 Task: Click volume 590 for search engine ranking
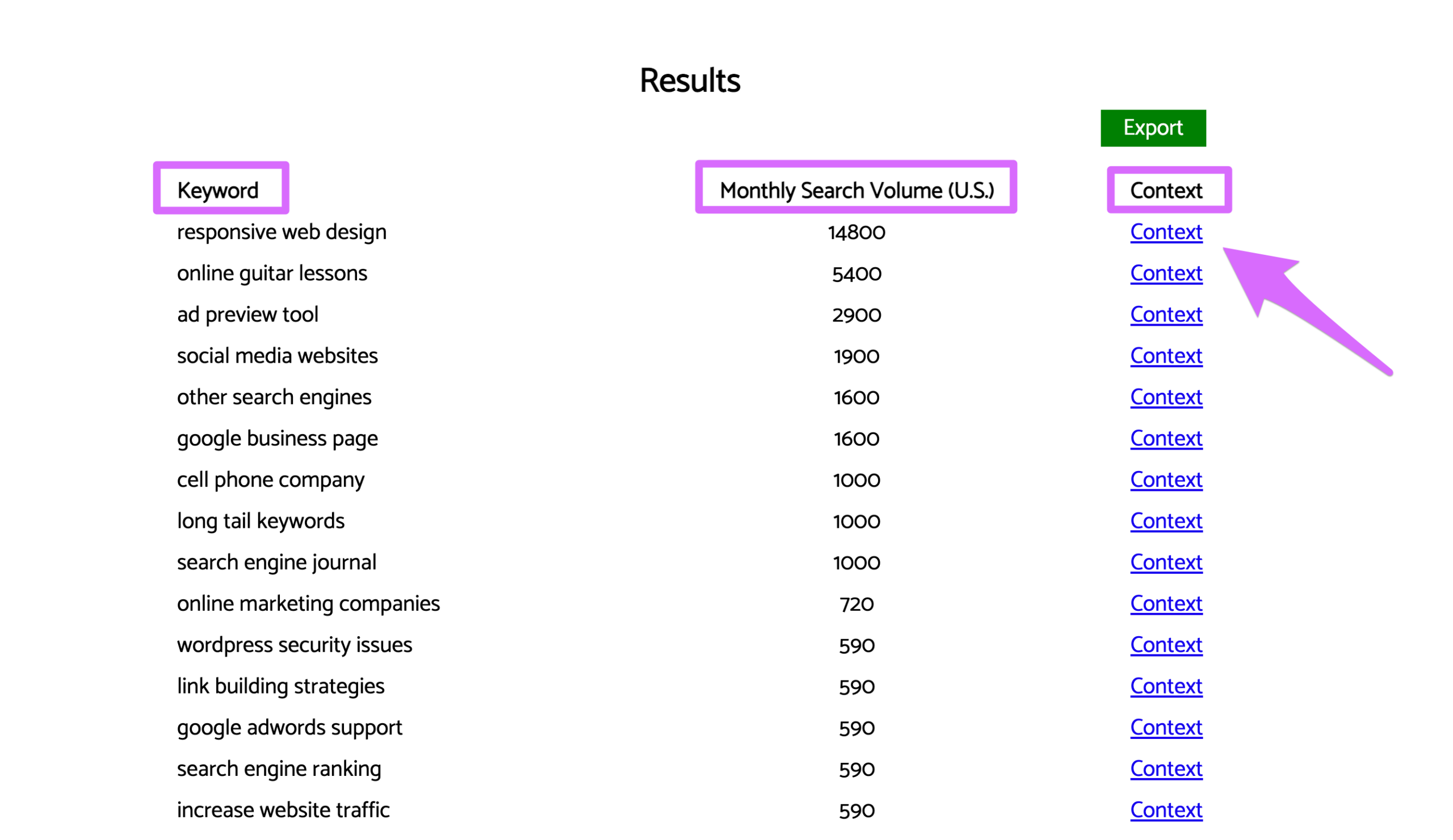click(x=856, y=770)
